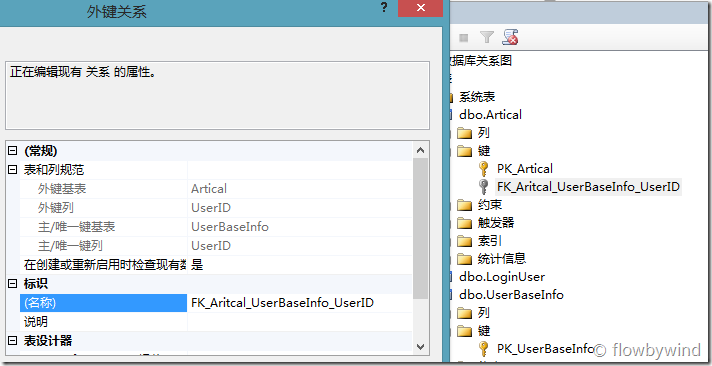This screenshot has width=712, height=366.
Task: Collapse the 表设计器 property category
Action: [x=13, y=341]
